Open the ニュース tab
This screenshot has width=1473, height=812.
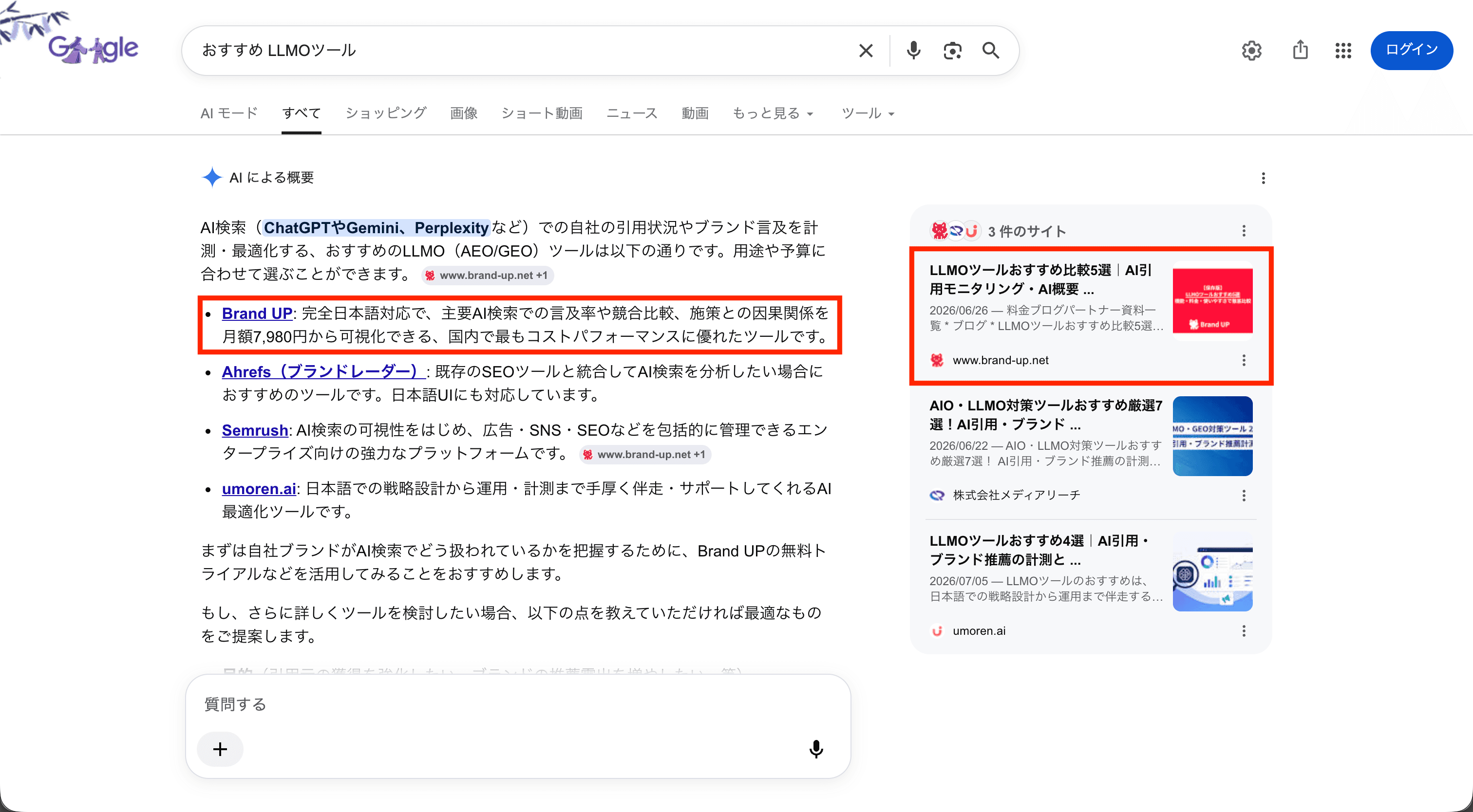click(x=632, y=113)
